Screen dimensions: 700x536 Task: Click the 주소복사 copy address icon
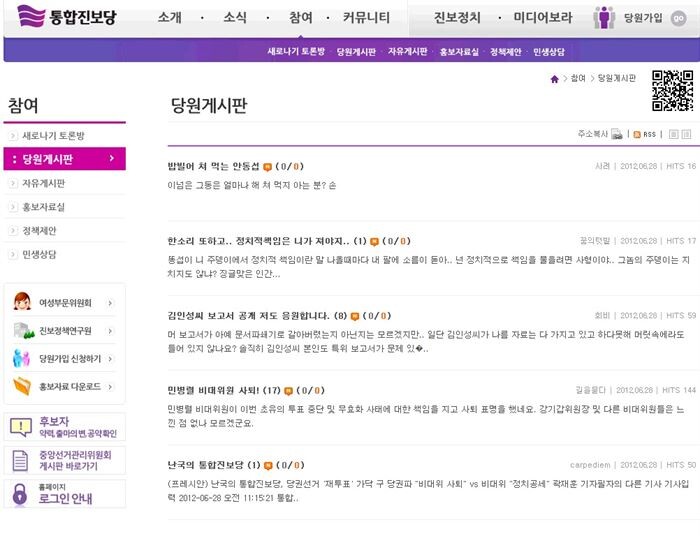tap(617, 133)
